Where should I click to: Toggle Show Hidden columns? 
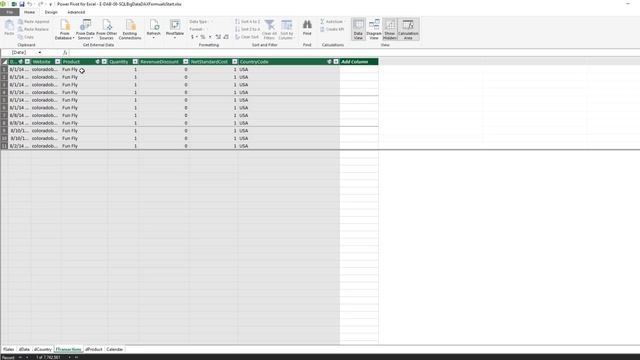pos(390,29)
